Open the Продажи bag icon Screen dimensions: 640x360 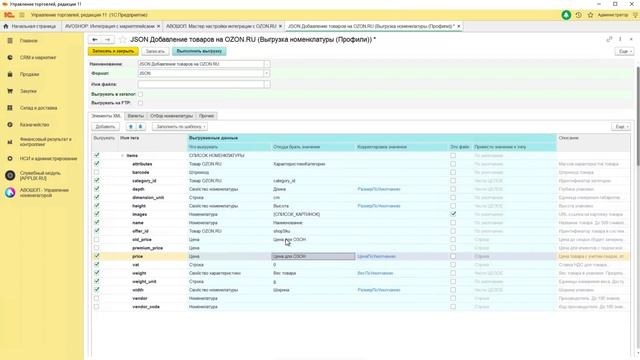coord(10,74)
